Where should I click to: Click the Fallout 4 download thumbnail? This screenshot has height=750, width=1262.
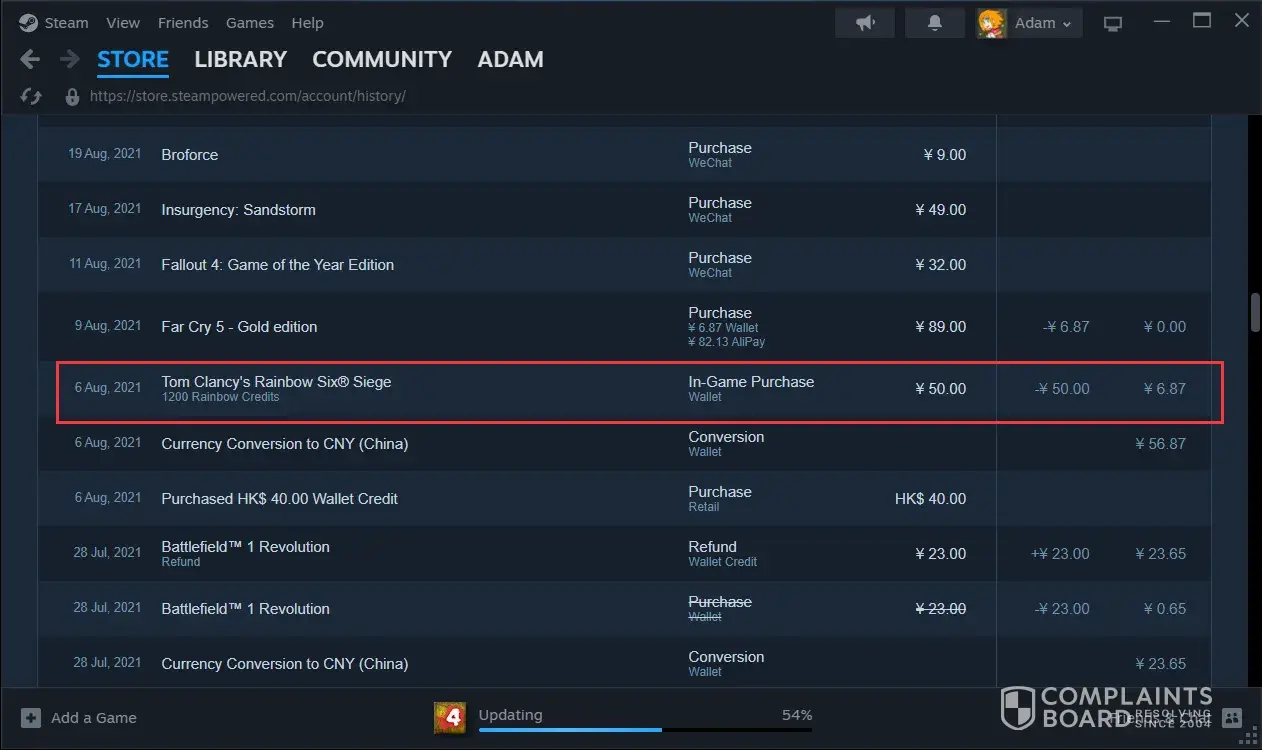pos(449,717)
